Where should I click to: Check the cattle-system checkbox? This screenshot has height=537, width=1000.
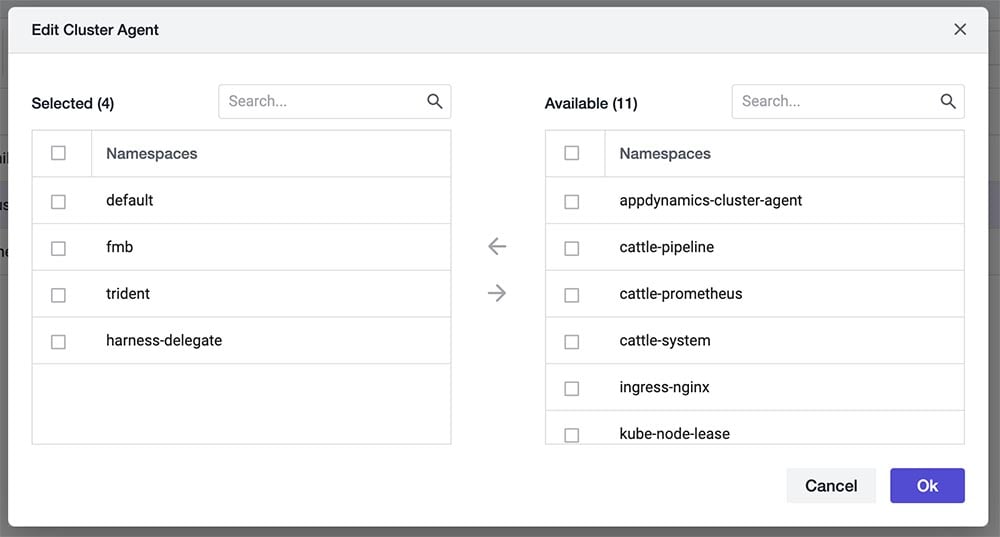(x=571, y=342)
